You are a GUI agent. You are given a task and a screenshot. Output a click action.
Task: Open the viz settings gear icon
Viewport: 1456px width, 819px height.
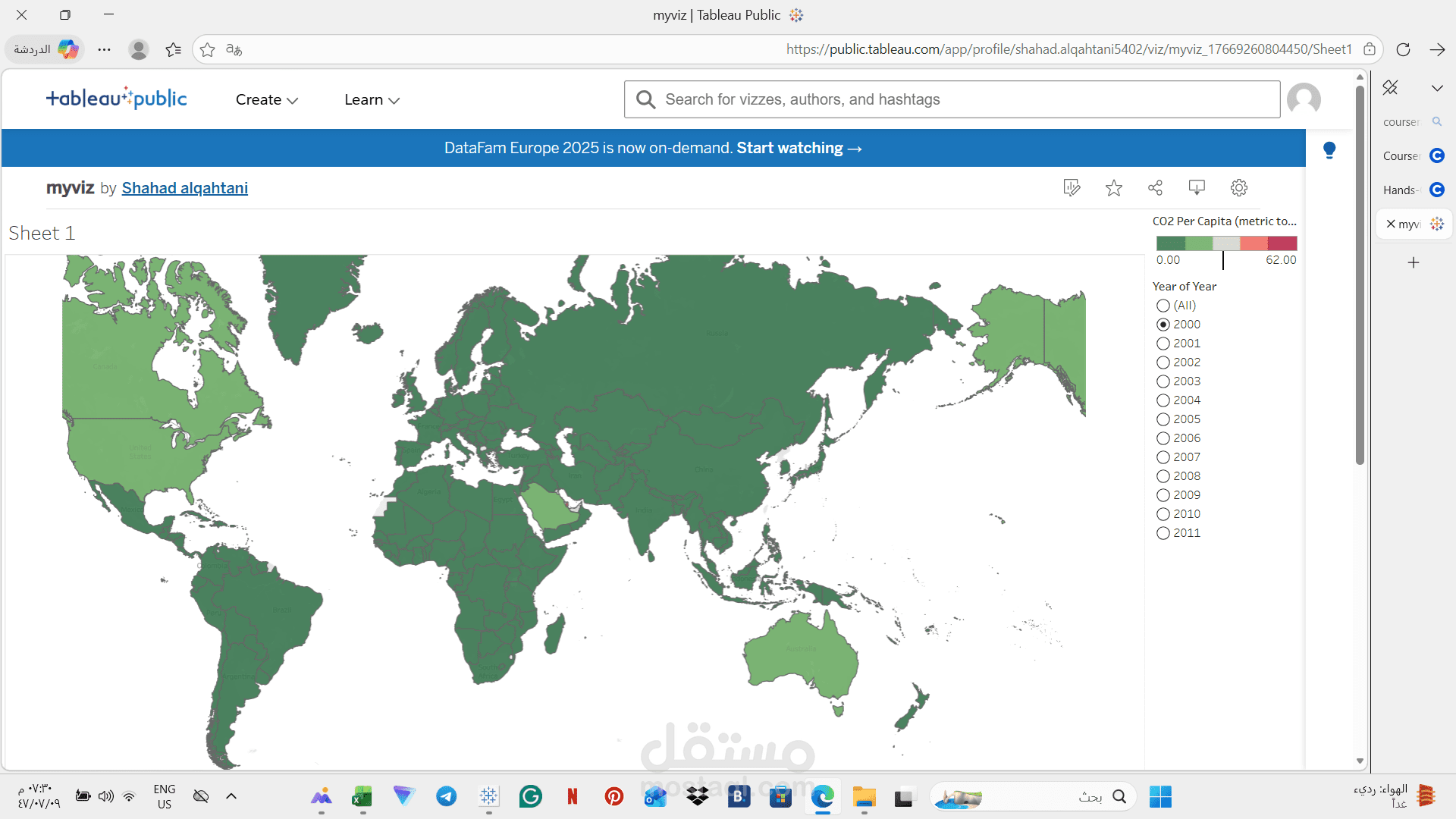1239,187
